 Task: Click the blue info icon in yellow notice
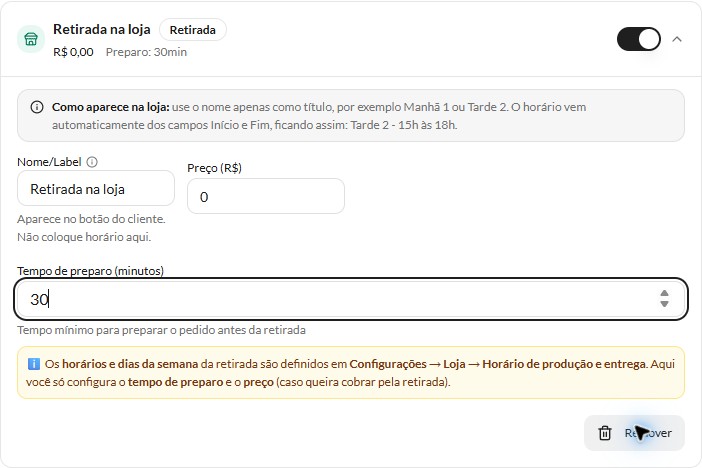pos(34,364)
